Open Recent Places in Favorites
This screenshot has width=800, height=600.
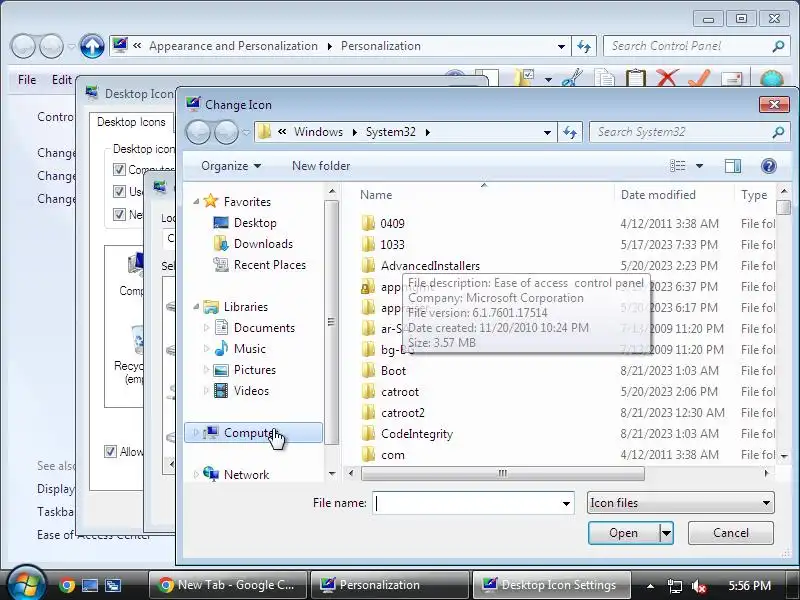(269, 265)
